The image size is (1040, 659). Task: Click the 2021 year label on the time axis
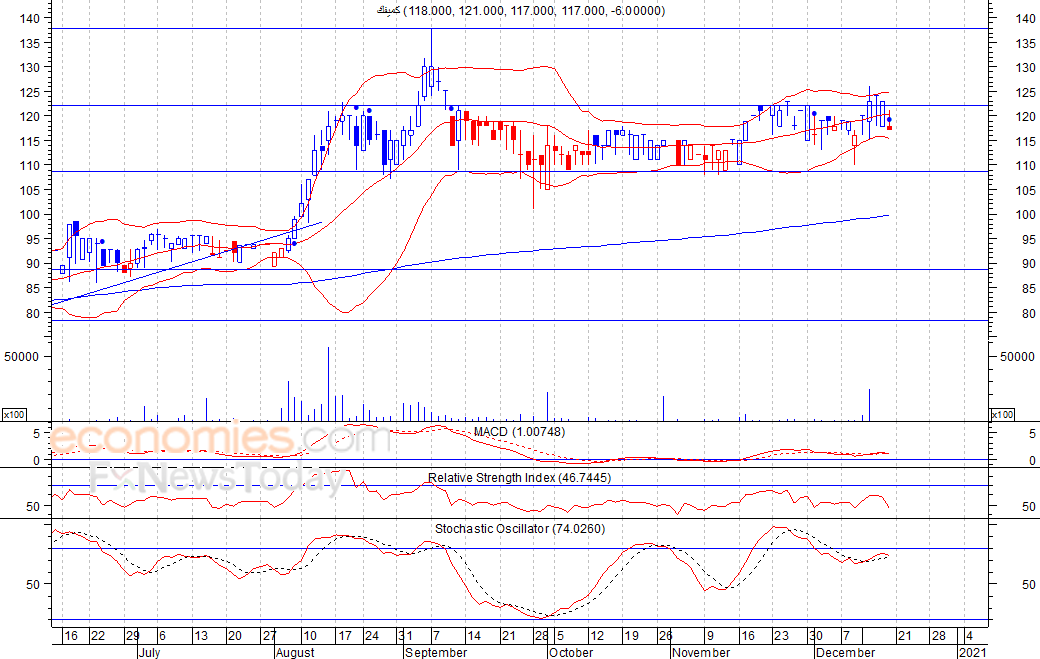click(x=972, y=652)
